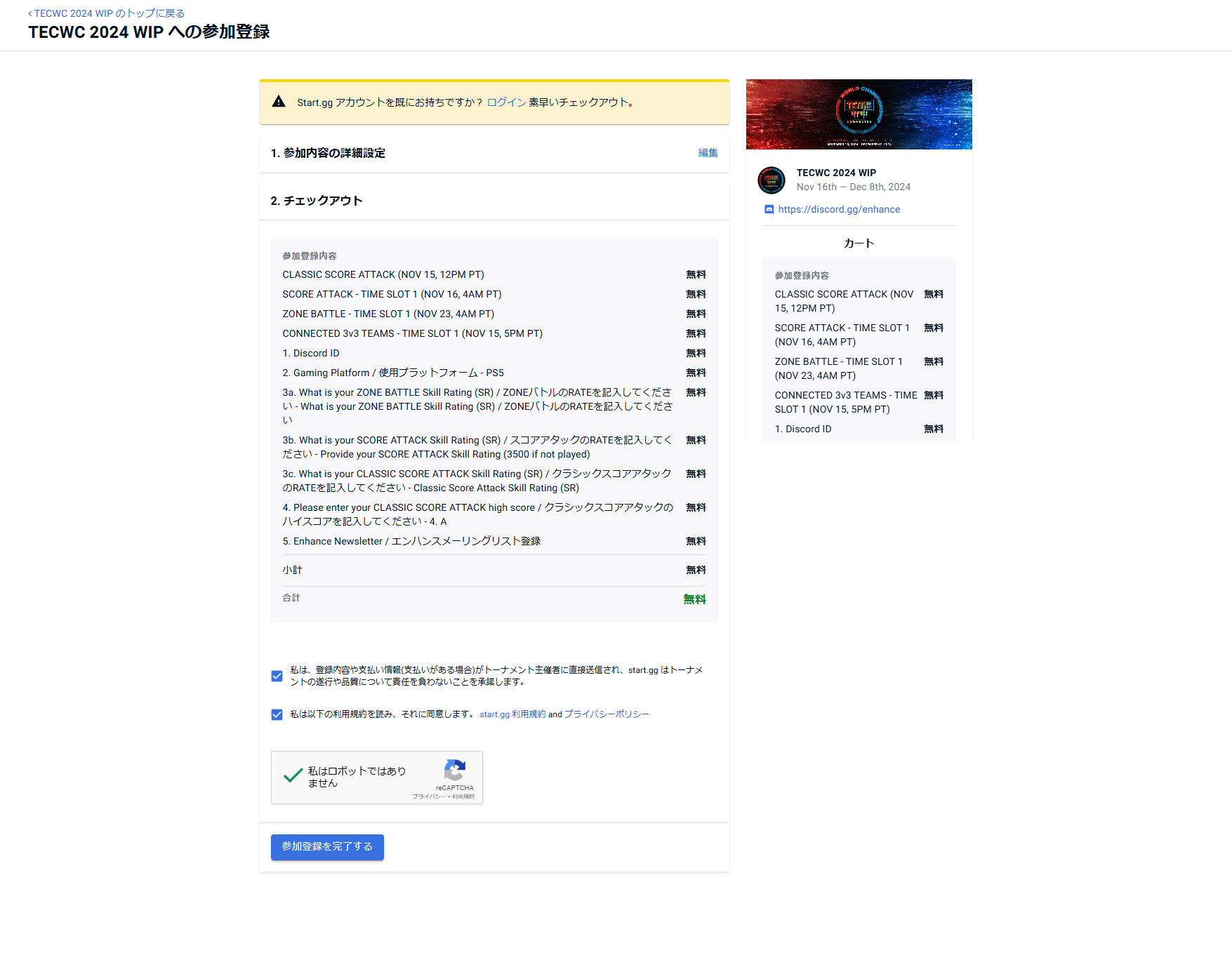Image resolution: width=1232 pixels, height=967 pixels.
Task: Click the ログイン link in yellow banner
Action: click(506, 102)
